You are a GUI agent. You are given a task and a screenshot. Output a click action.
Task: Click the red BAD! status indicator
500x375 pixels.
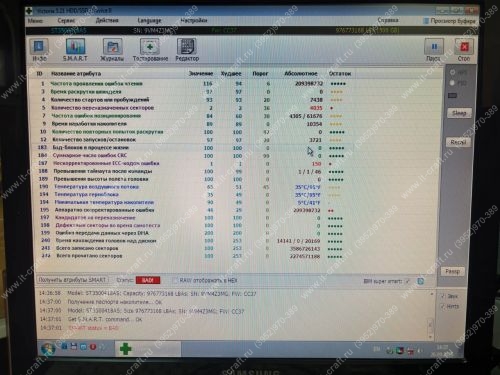pyautogui.click(x=148, y=280)
